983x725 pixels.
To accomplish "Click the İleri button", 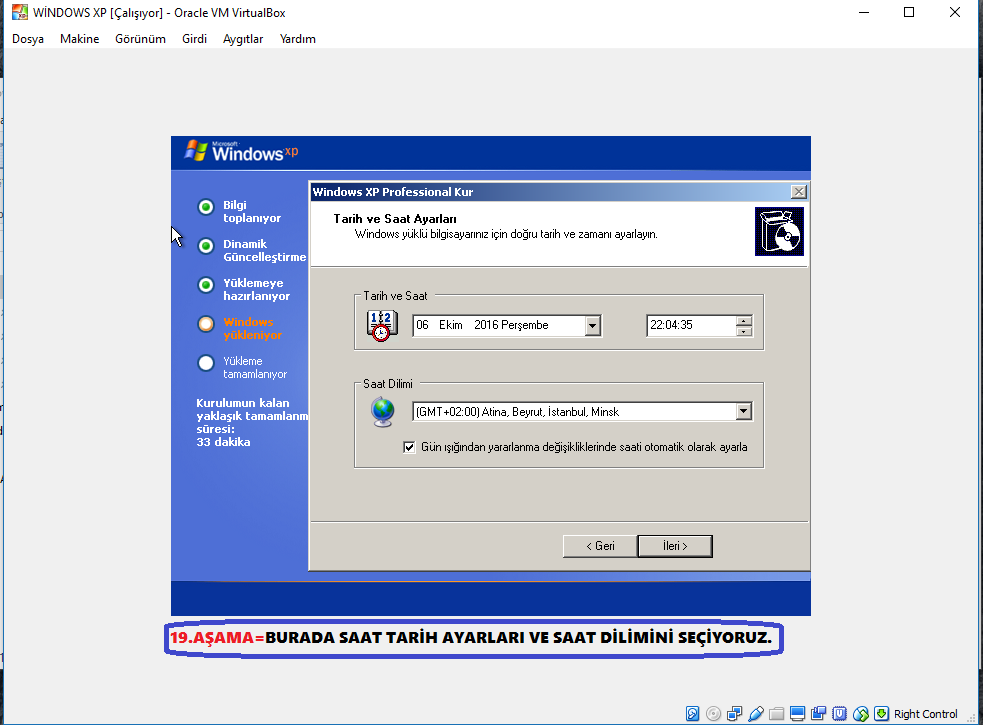I will point(675,546).
